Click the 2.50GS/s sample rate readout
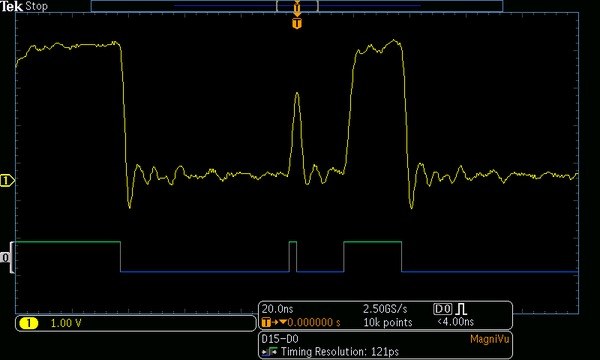 (385, 309)
